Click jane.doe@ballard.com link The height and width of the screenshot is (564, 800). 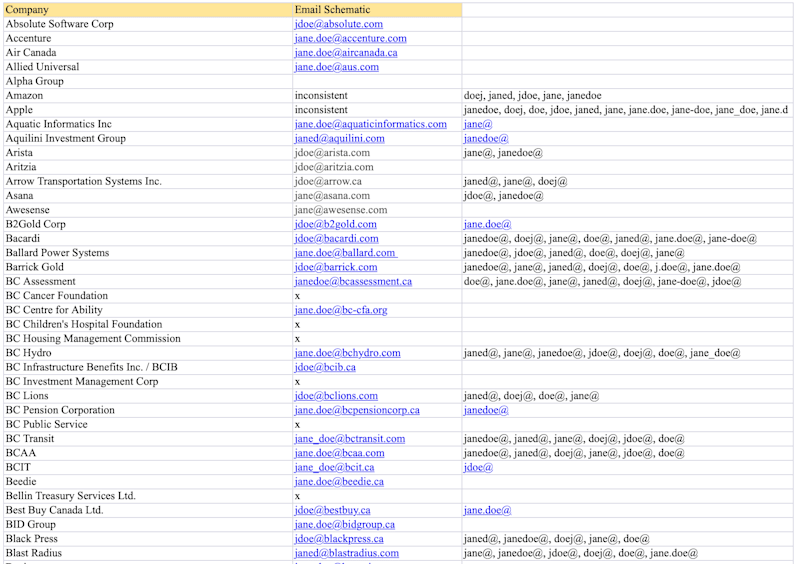(346, 253)
